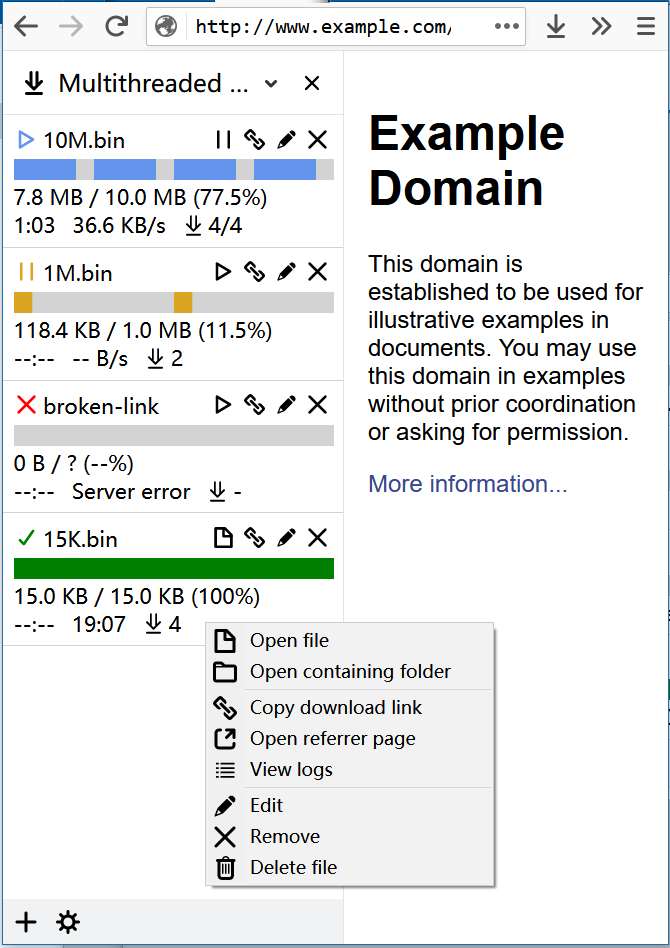This screenshot has height=948, width=670.
Task: Edit the 10M.bin download
Action: (x=286, y=140)
